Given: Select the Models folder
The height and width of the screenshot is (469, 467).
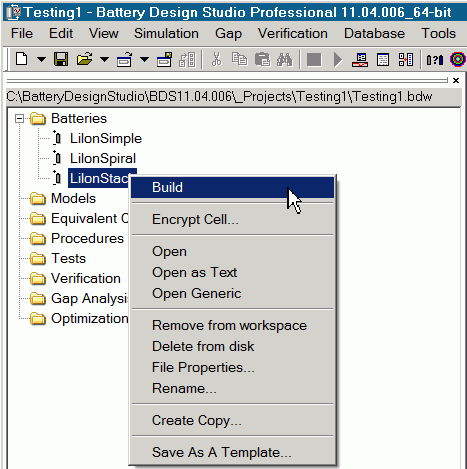Looking at the screenshot, I should tap(73, 198).
